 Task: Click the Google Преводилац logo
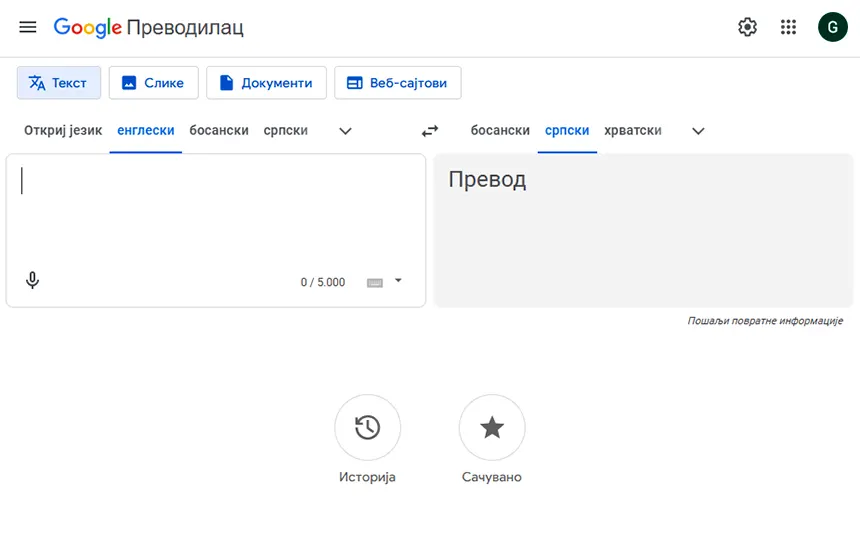[x=149, y=27]
